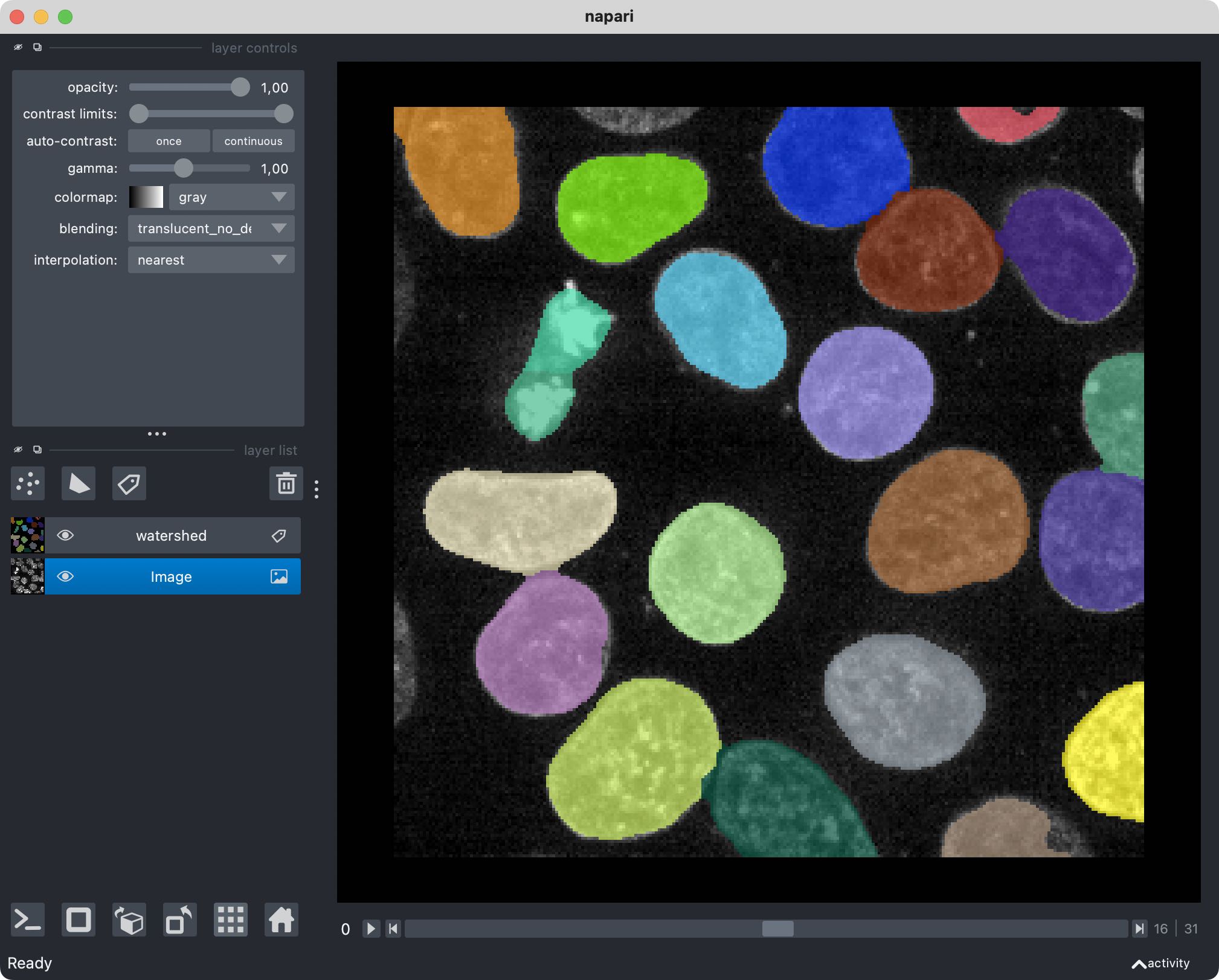
Task: Click the axis label 0 beside play button
Action: pos(346,929)
